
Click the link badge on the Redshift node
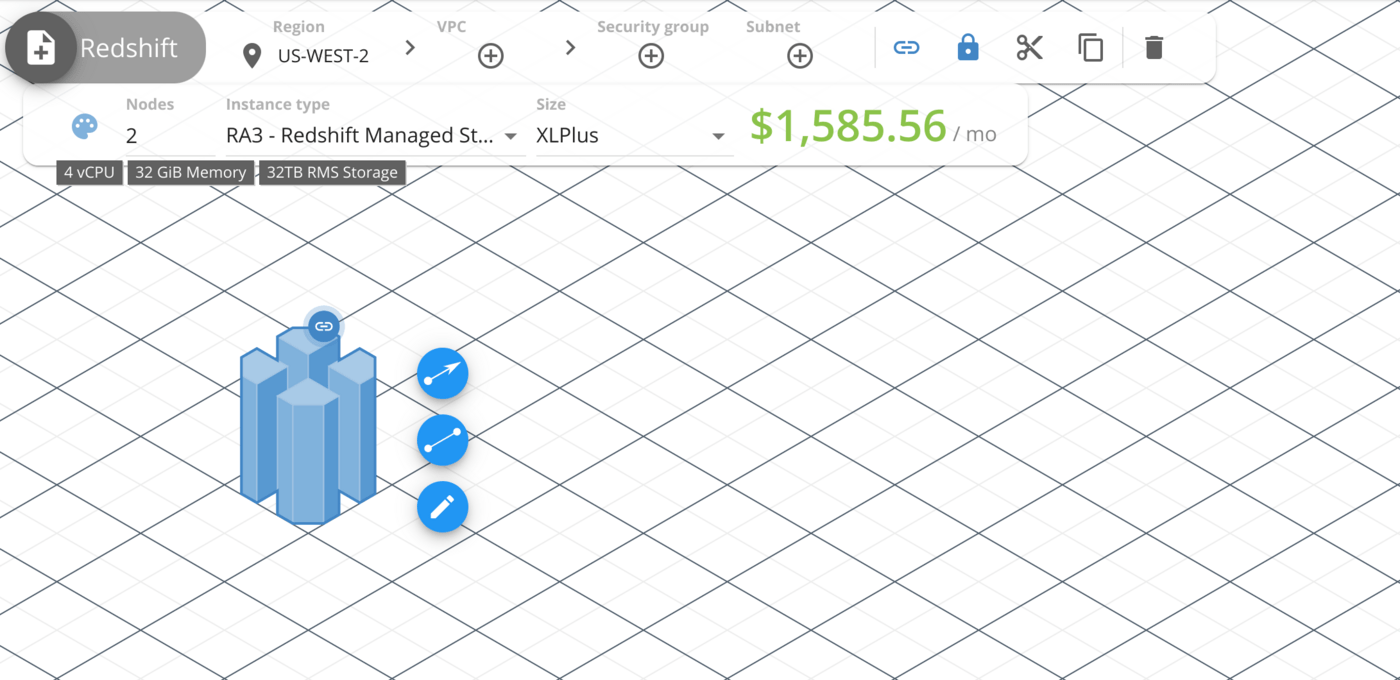[323, 326]
